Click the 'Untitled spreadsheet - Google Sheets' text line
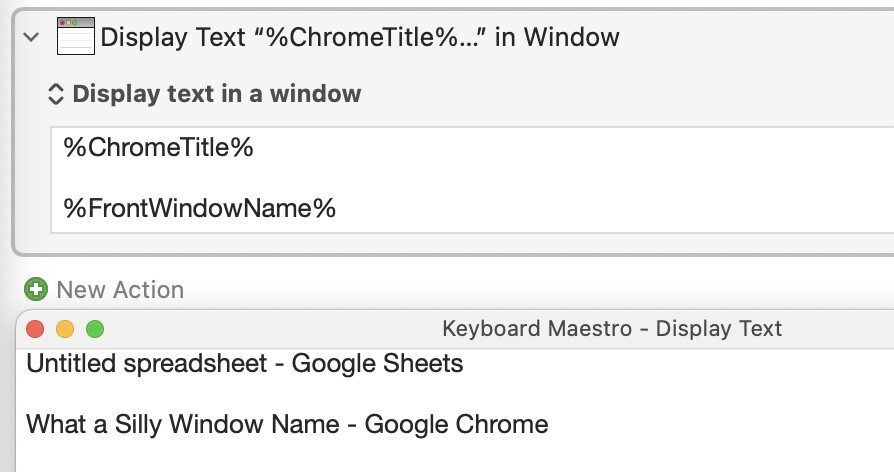 [x=244, y=363]
